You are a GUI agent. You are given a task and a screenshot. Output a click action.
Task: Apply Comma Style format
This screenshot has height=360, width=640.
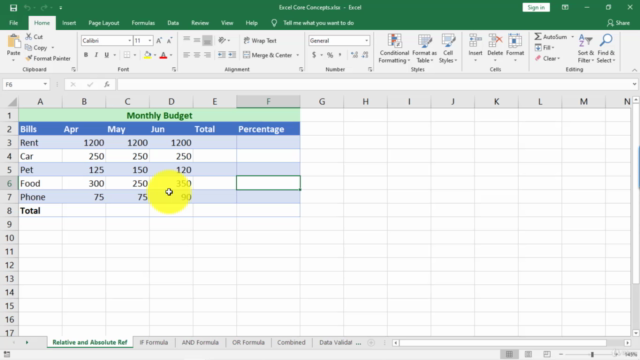pos(340,55)
